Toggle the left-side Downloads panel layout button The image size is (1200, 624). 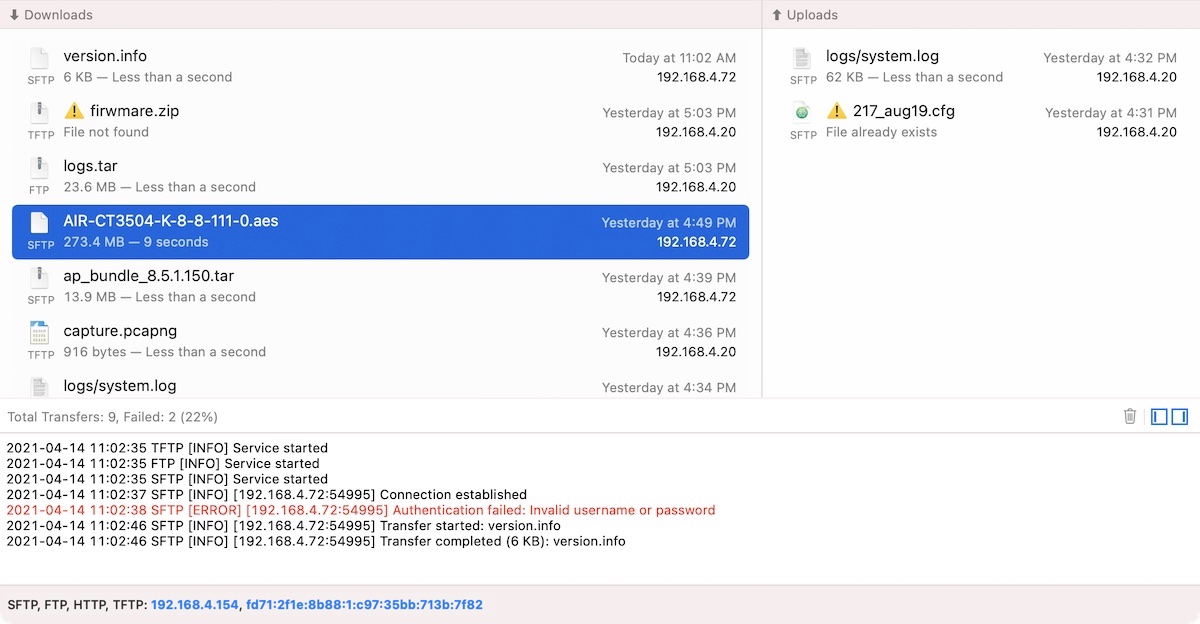pos(1160,416)
